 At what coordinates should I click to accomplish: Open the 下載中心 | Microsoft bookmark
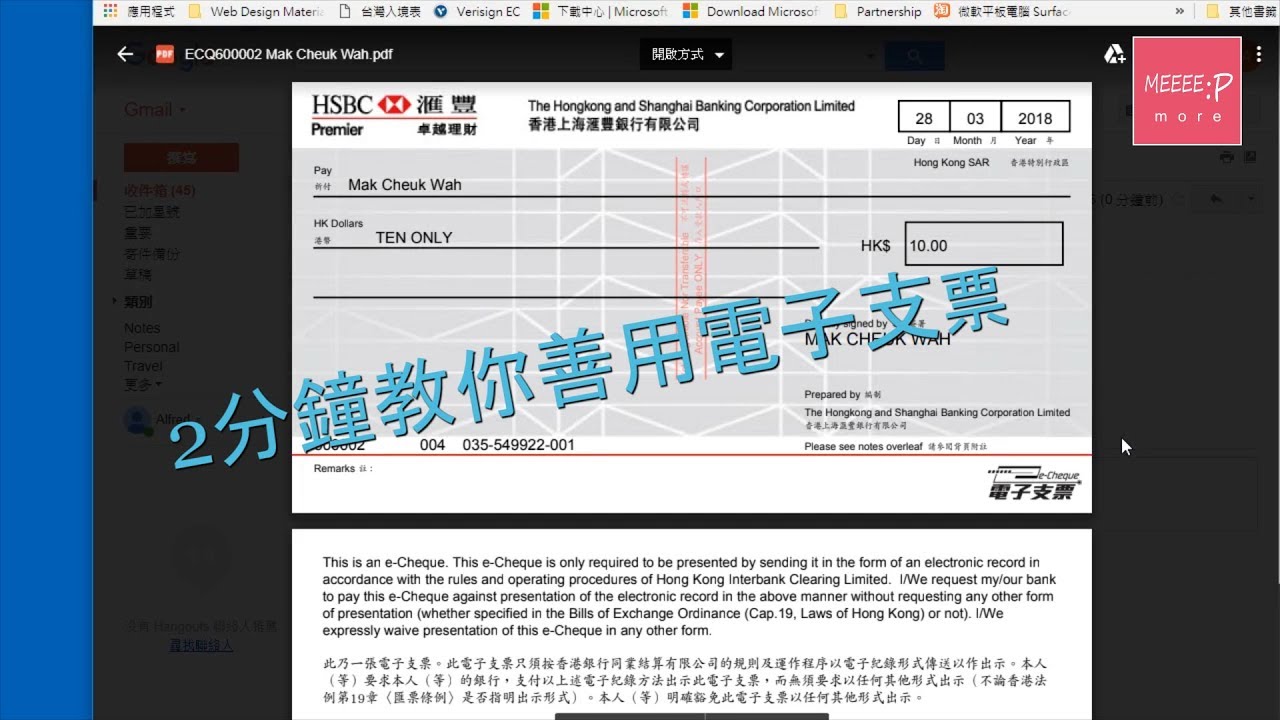click(x=600, y=12)
